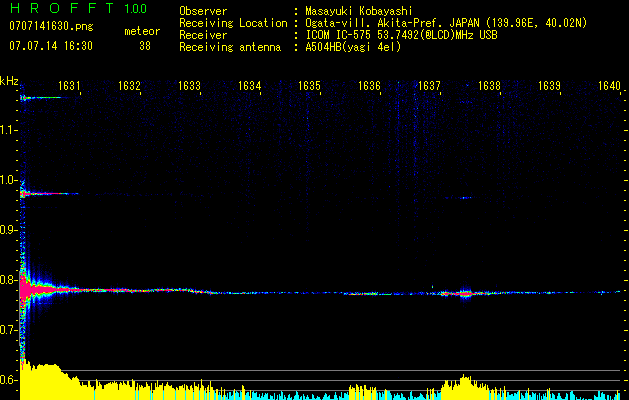Screen dimensions: 629x400
Task: Click the 1637 time axis marker
Action: [x=429, y=86]
